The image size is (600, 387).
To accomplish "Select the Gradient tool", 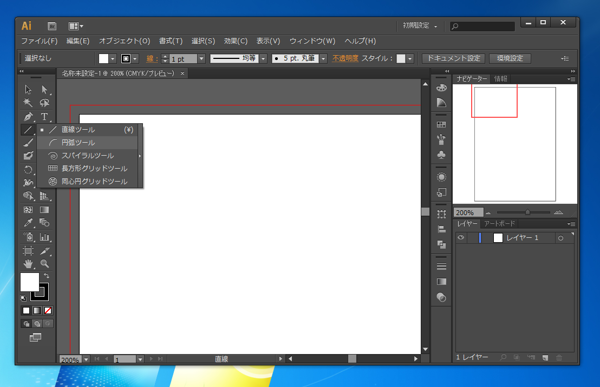I will pyautogui.click(x=44, y=210).
